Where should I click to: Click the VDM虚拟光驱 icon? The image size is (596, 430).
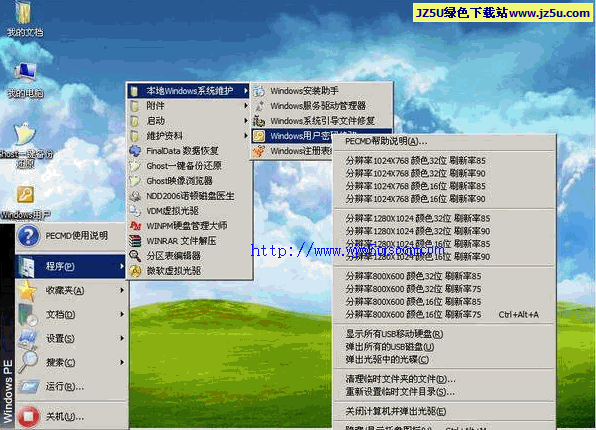(135, 211)
